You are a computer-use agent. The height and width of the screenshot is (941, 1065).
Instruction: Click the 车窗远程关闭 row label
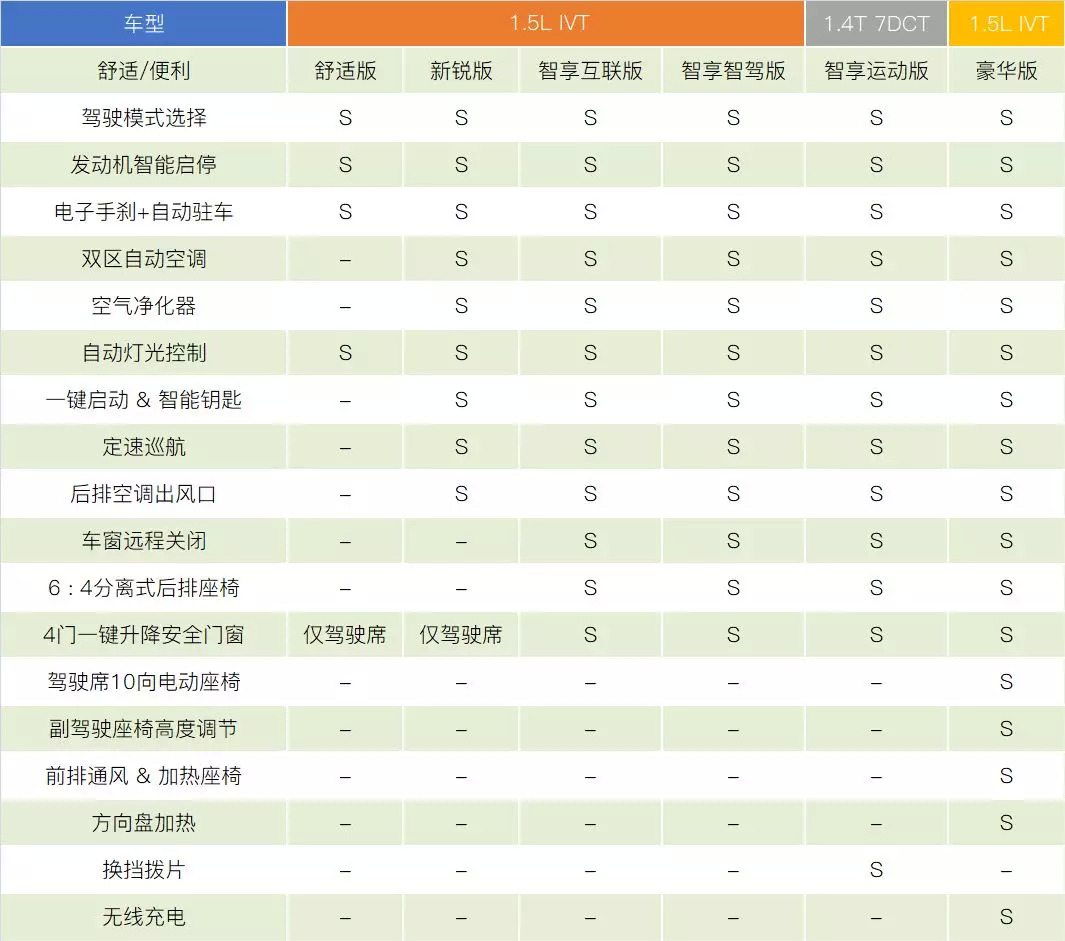click(x=143, y=541)
